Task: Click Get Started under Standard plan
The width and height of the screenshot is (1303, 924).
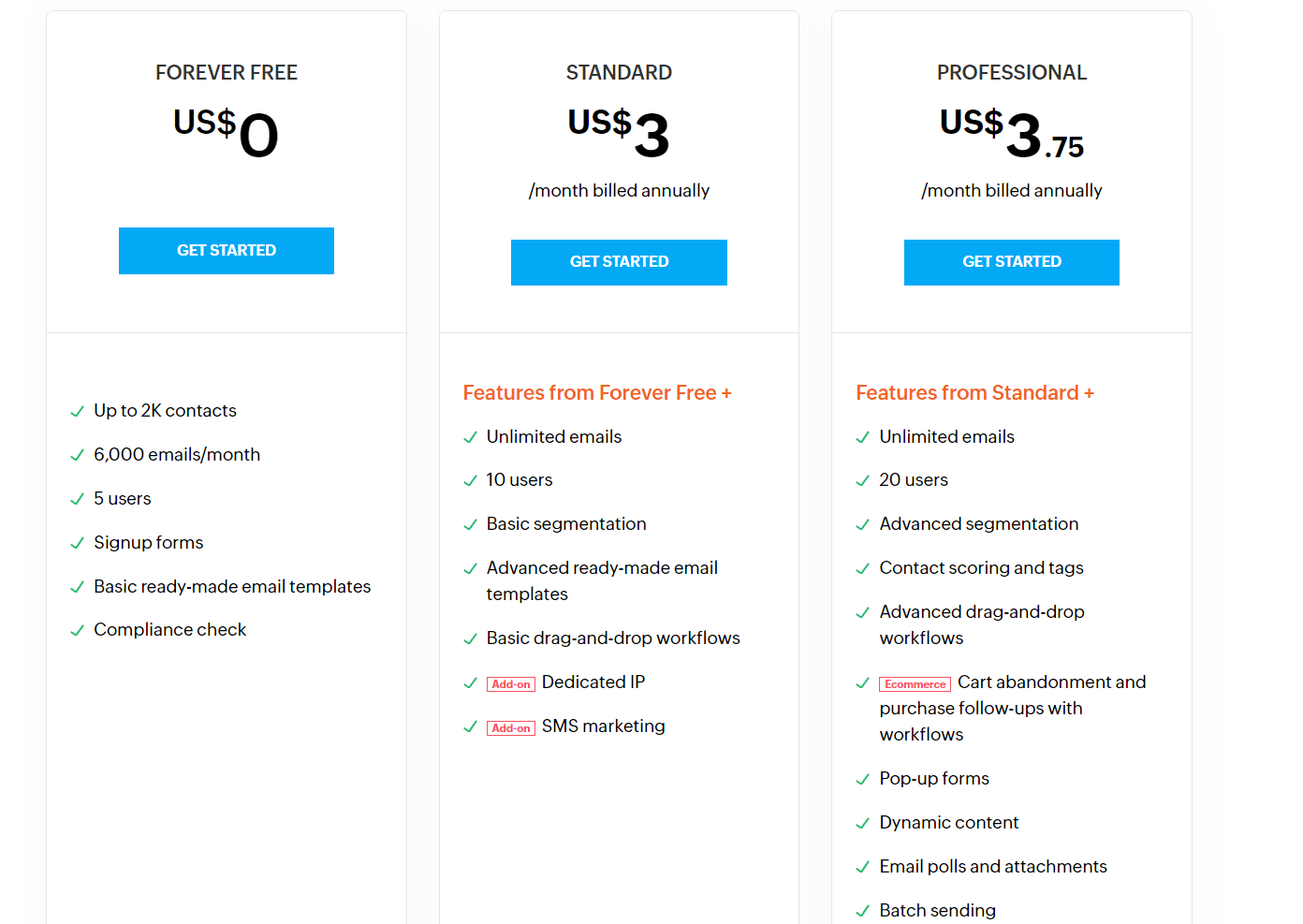Action: [x=619, y=262]
